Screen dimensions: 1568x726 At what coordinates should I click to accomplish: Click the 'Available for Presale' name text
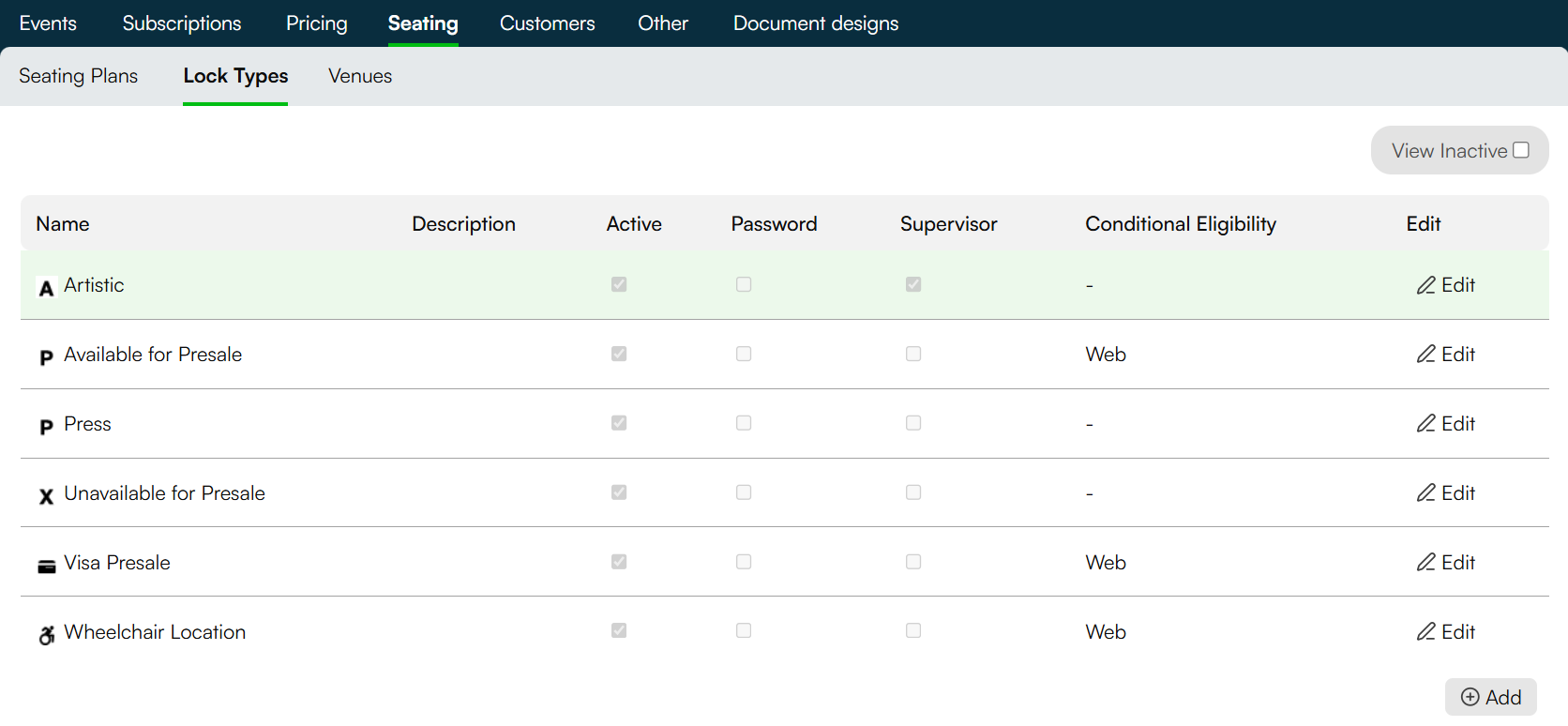pos(153,355)
